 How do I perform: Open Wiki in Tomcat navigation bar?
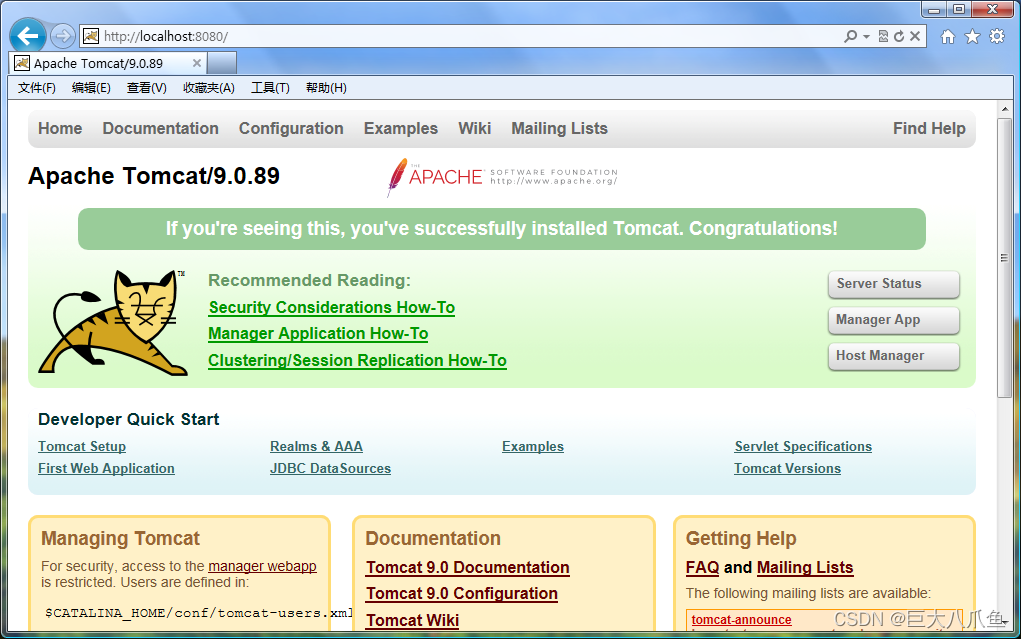475,128
